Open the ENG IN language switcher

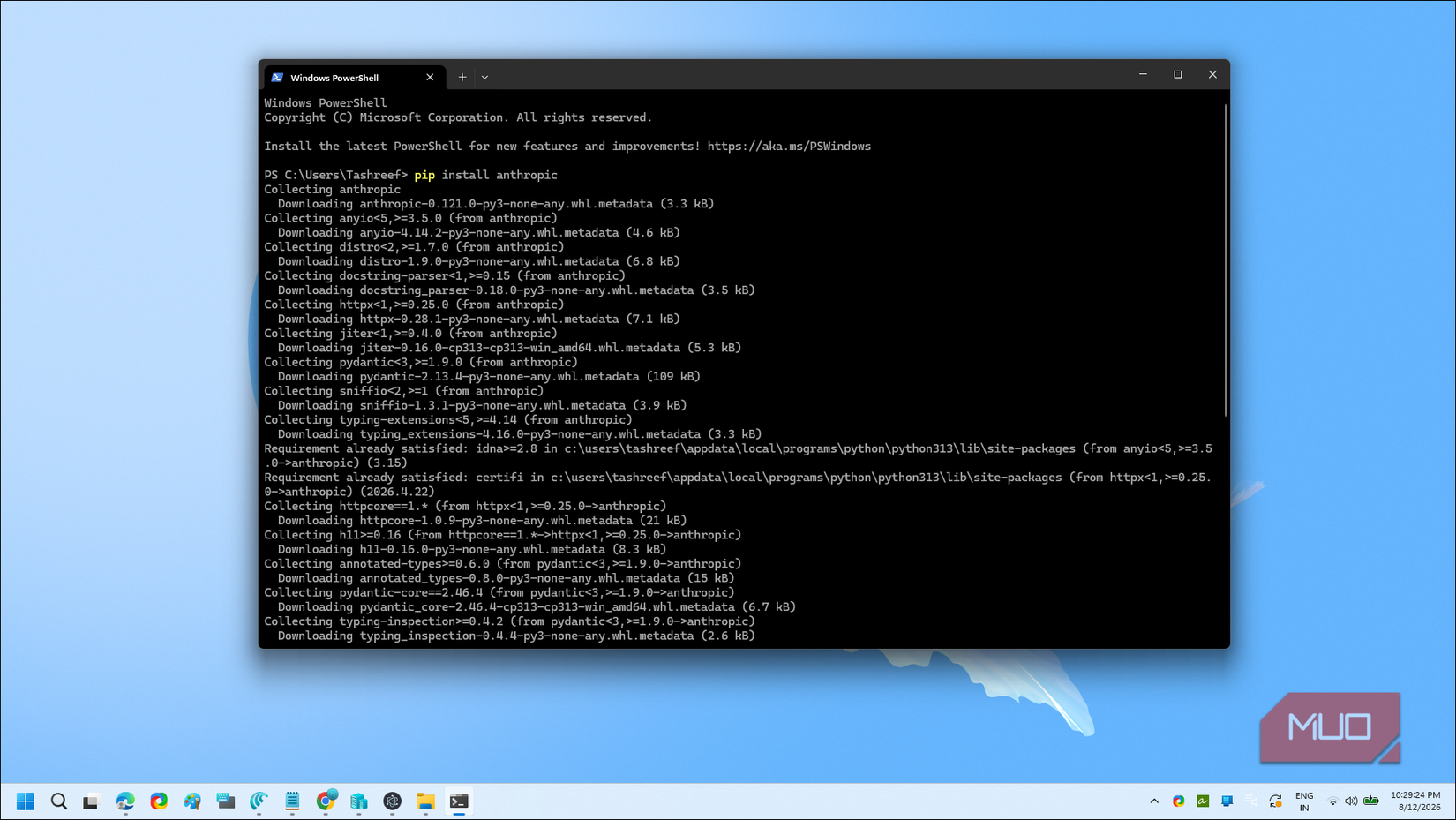click(1304, 801)
